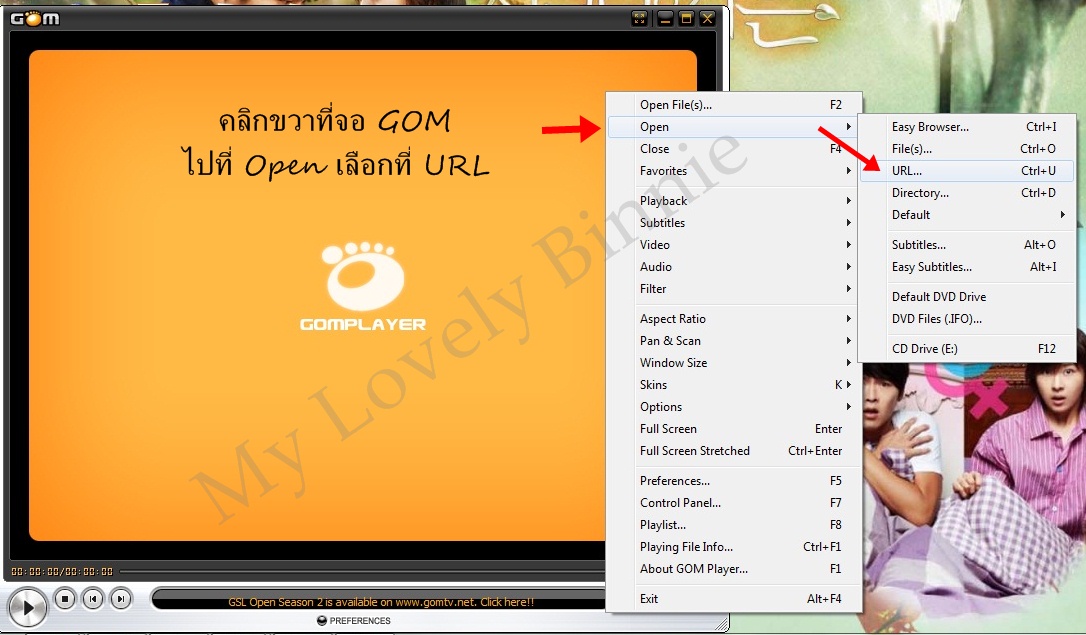Choose Close from context menu

tap(734, 149)
